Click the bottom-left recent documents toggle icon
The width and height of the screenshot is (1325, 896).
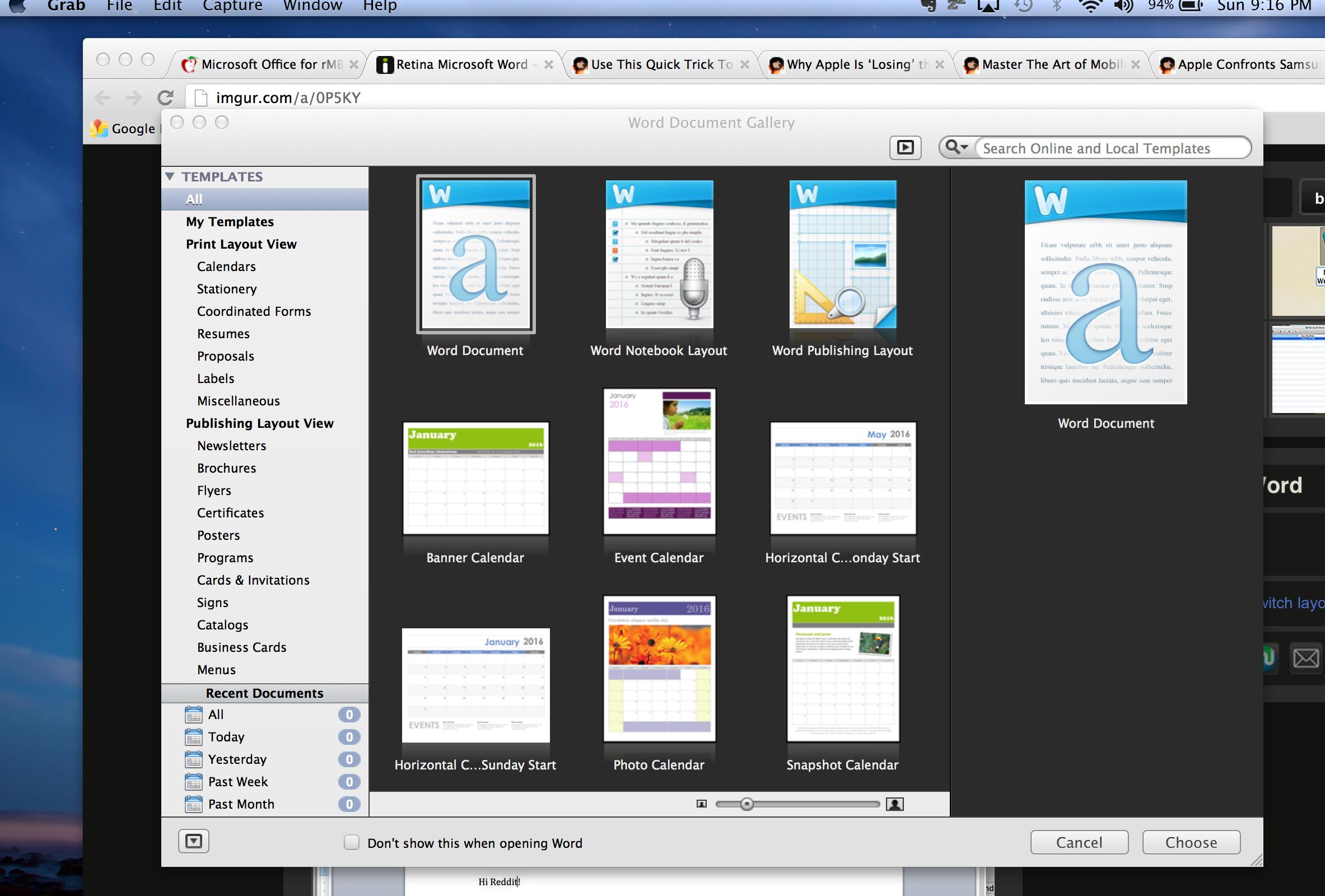point(193,841)
